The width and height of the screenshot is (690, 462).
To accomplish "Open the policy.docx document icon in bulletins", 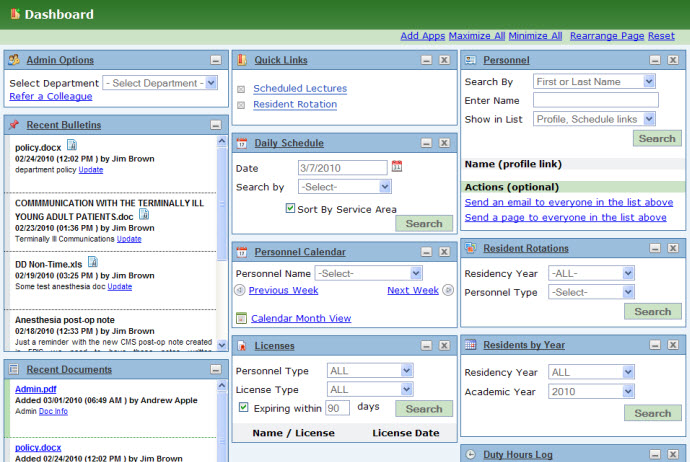I will [72, 144].
